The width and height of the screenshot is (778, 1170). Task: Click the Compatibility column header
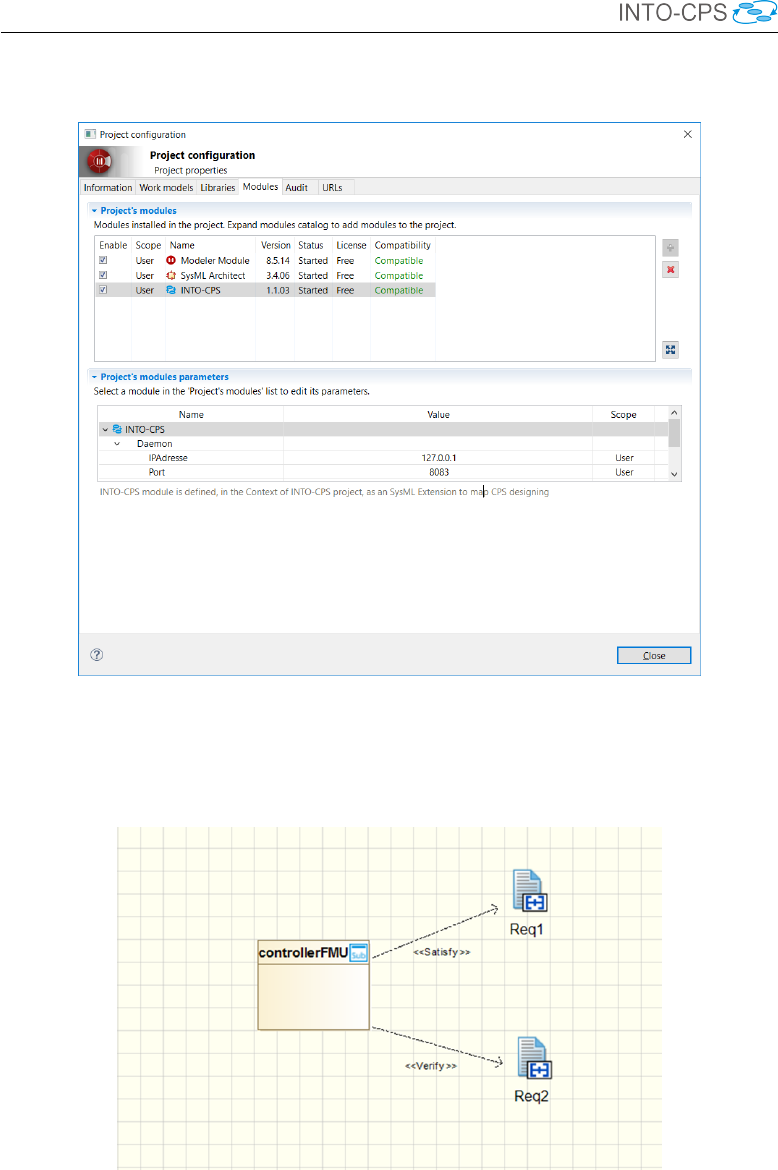403,245
